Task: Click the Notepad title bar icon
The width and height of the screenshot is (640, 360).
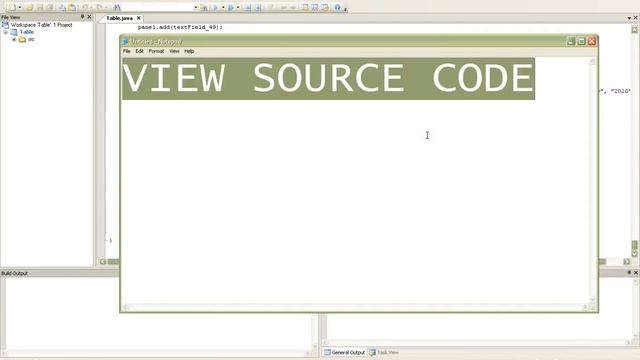Action: pos(125,41)
